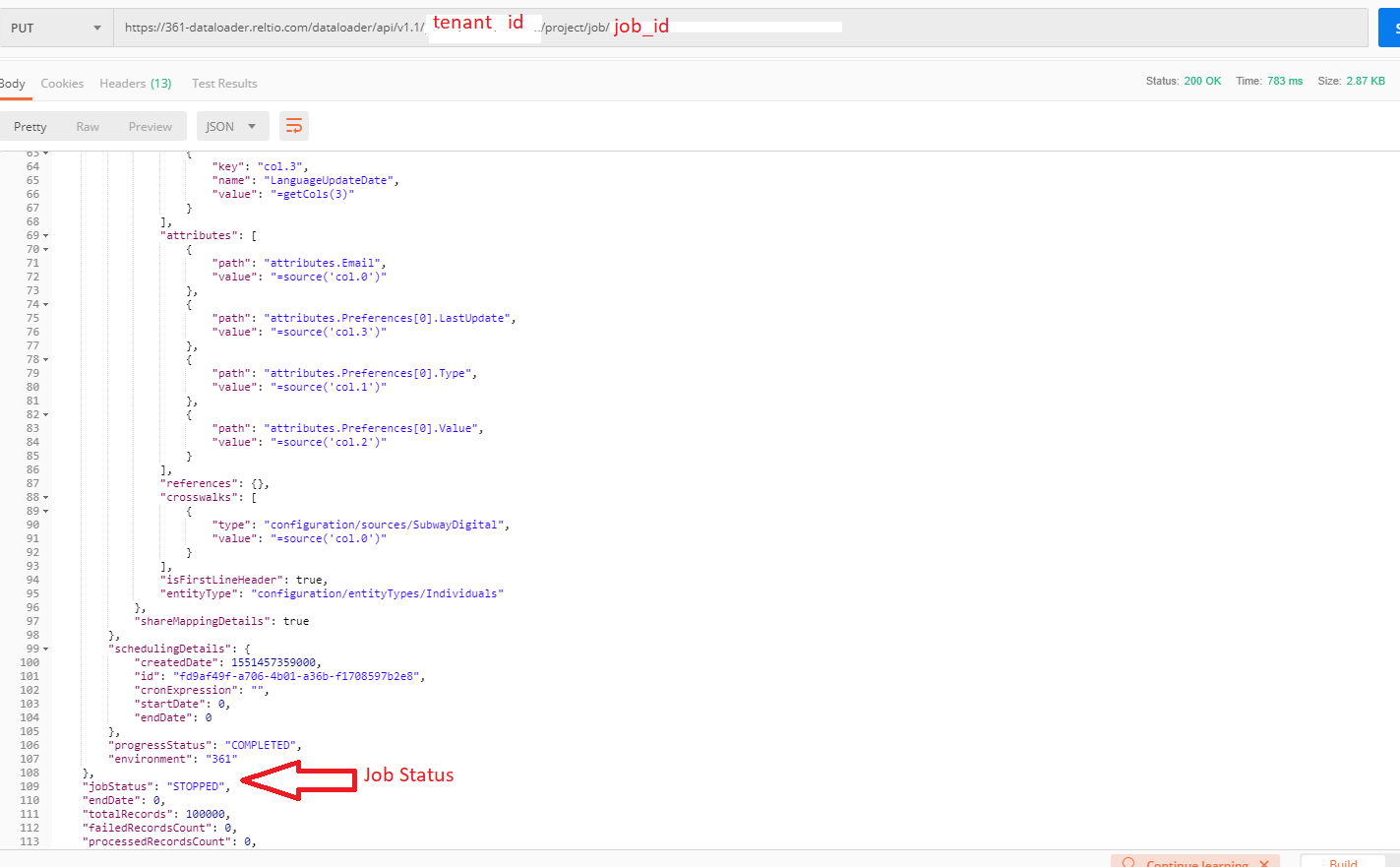Click the "col.3" key value on line 64
1400x867 pixels.
pyautogui.click(x=282, y=166)
